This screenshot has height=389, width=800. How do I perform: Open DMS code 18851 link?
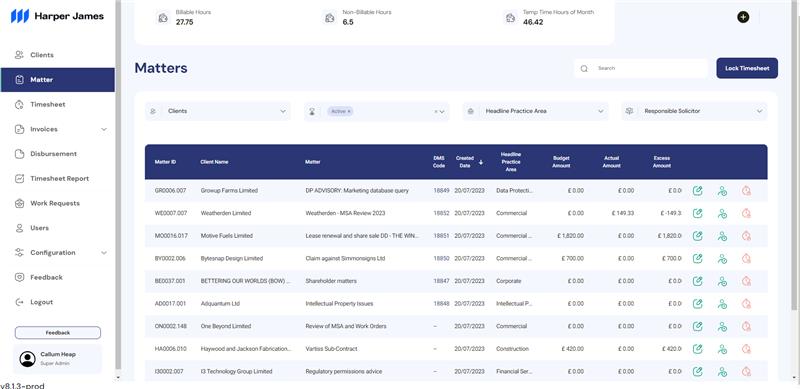click(x=441, y=236)
